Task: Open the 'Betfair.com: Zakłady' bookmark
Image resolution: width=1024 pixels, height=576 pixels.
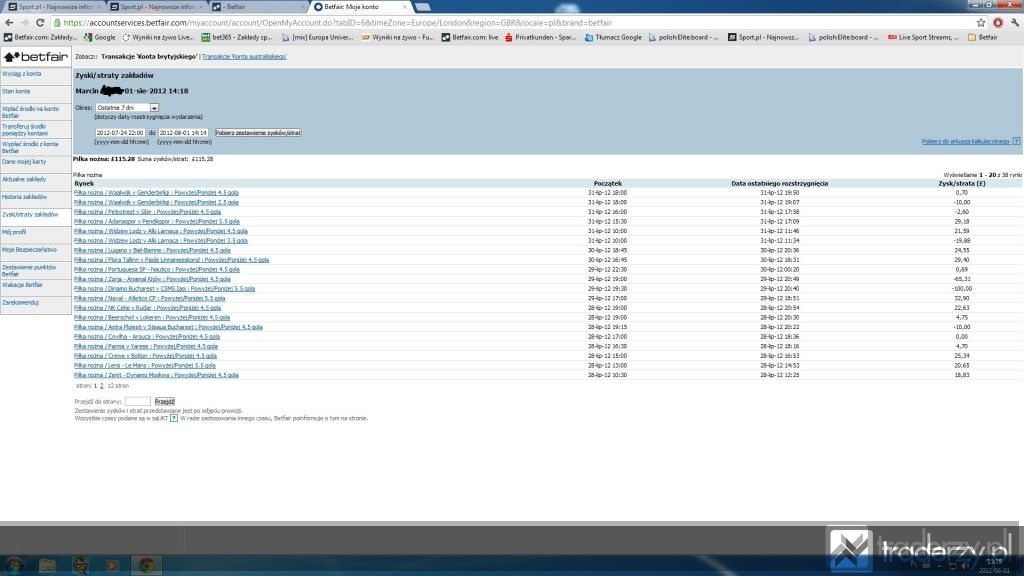Action: tap(40, 37)
